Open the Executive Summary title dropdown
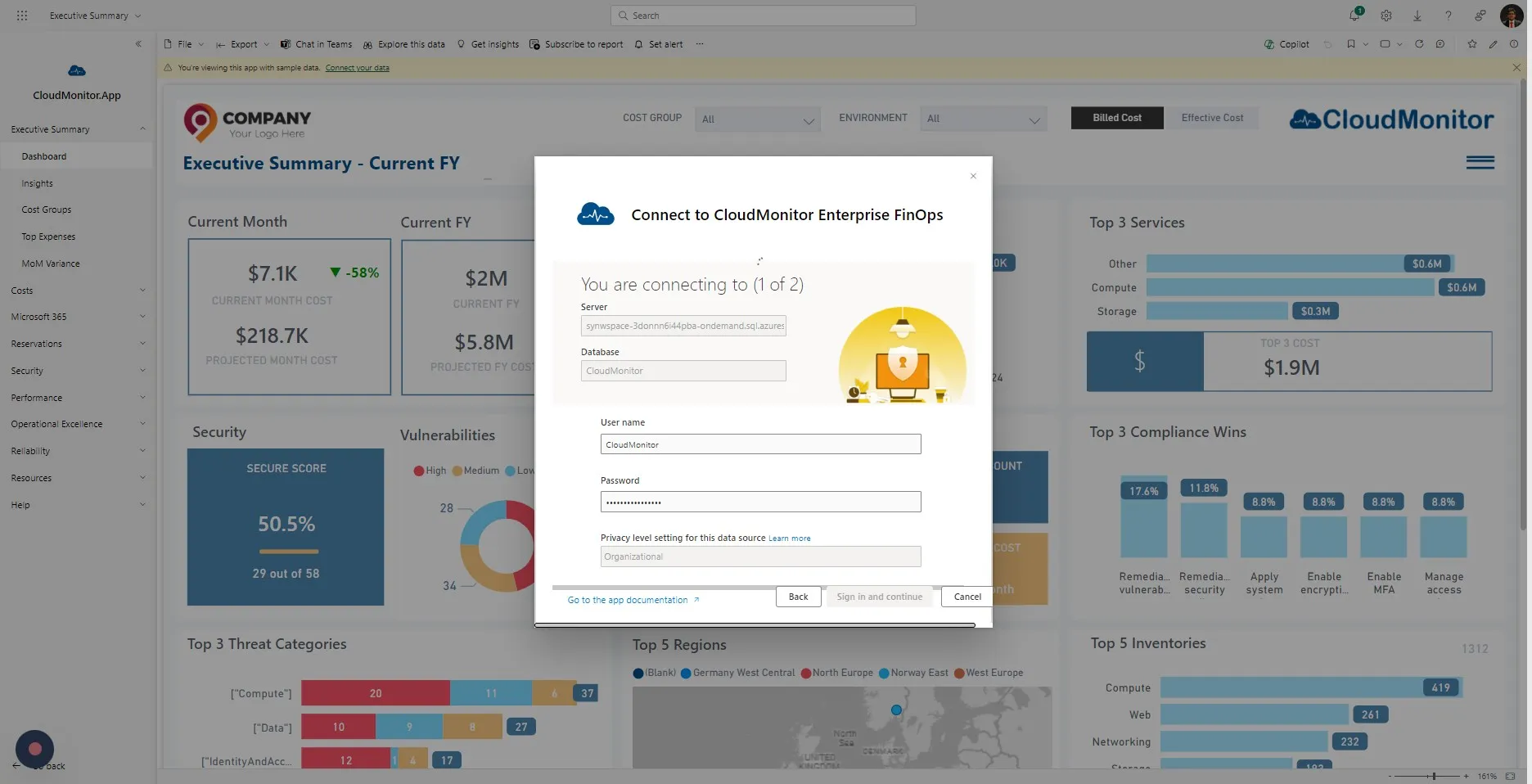 point(95,16)
